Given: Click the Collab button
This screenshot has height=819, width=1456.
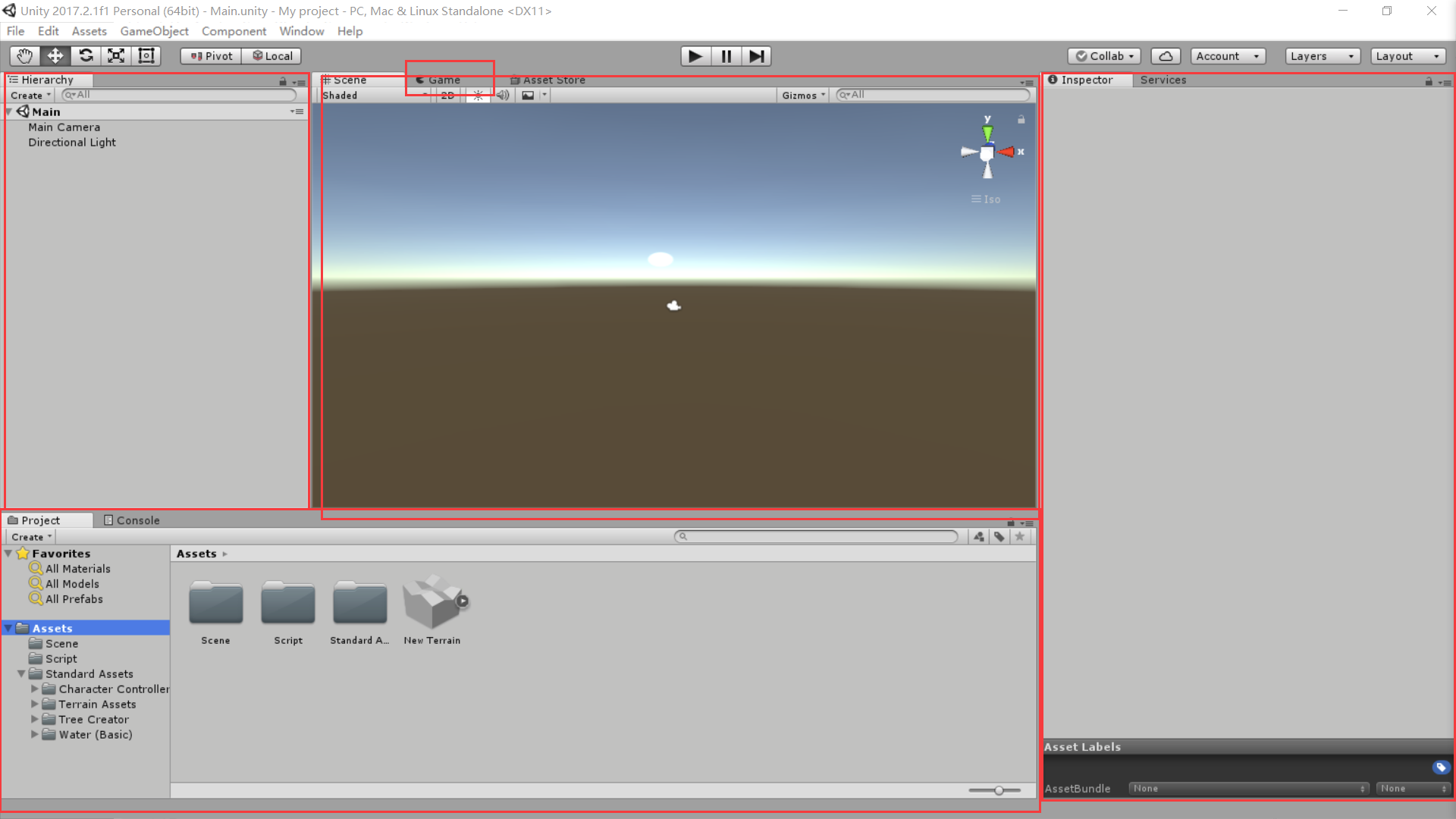Looking at the screenshot, I should pyautogui.click(x=1103, y=55).
